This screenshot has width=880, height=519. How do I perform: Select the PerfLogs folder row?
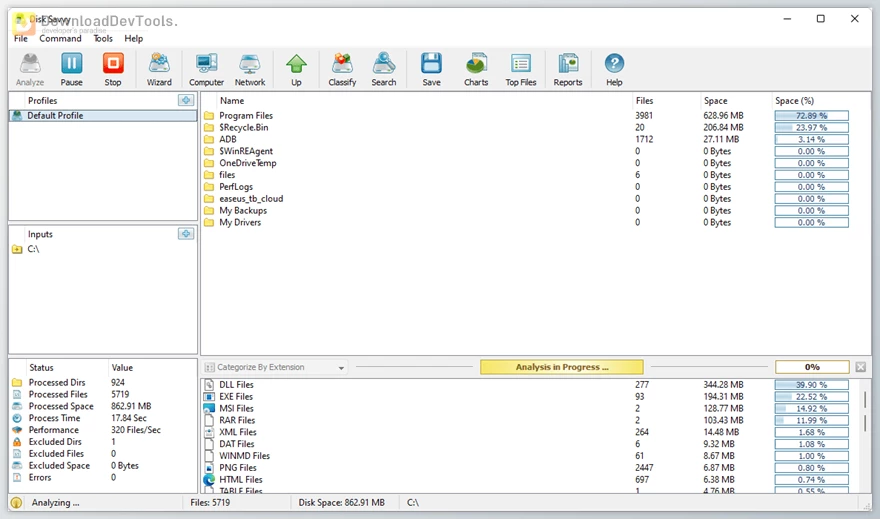[528, 187]
